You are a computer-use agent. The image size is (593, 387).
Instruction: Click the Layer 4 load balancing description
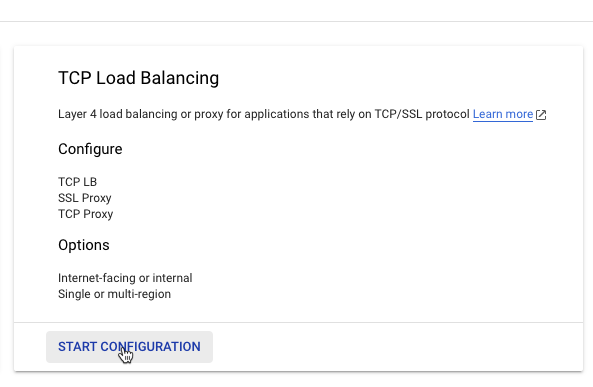tap(264, 114)
